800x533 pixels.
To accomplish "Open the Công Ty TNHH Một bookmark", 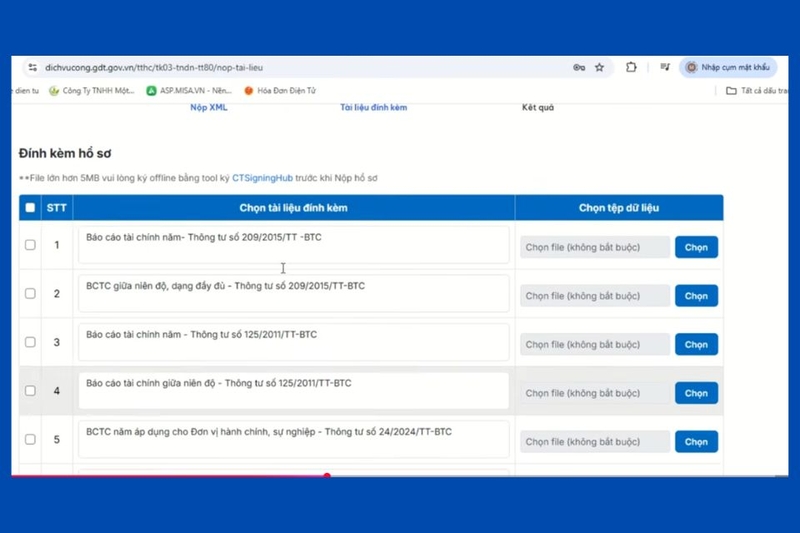I will pos(91,91).
